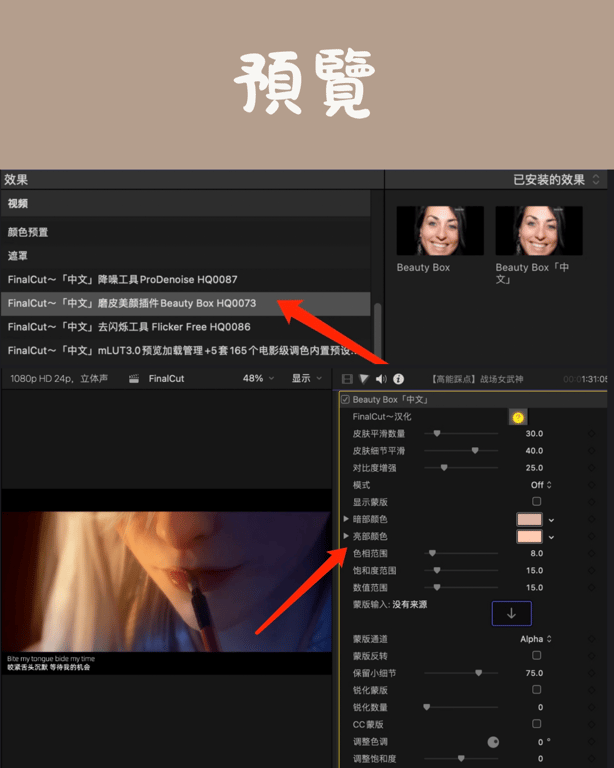This screenshot has height=768, width=614.
Task: Click the 对比度增强 slider
Action: 461,468
